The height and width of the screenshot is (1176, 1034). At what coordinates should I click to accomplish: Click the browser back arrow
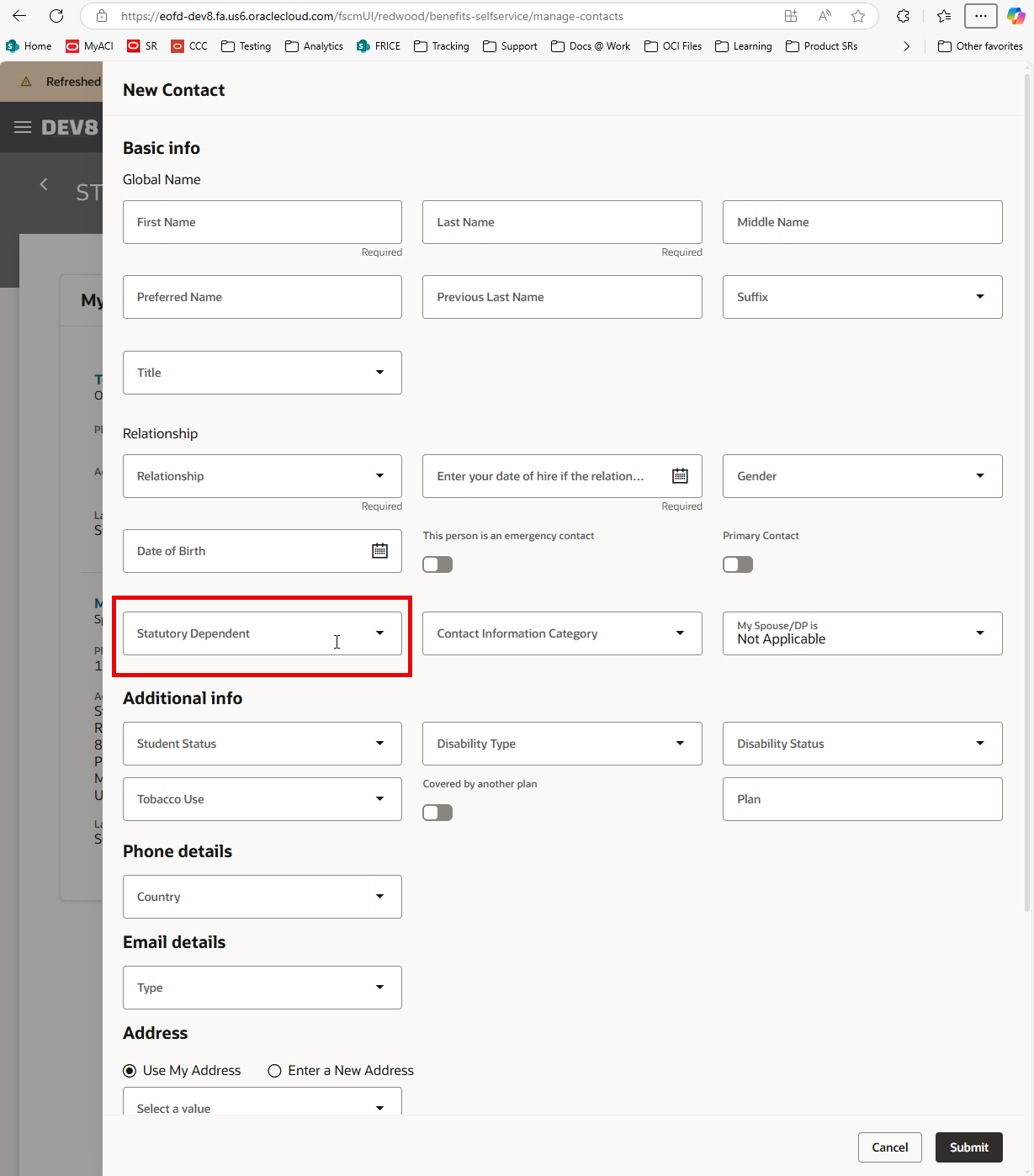19,16
